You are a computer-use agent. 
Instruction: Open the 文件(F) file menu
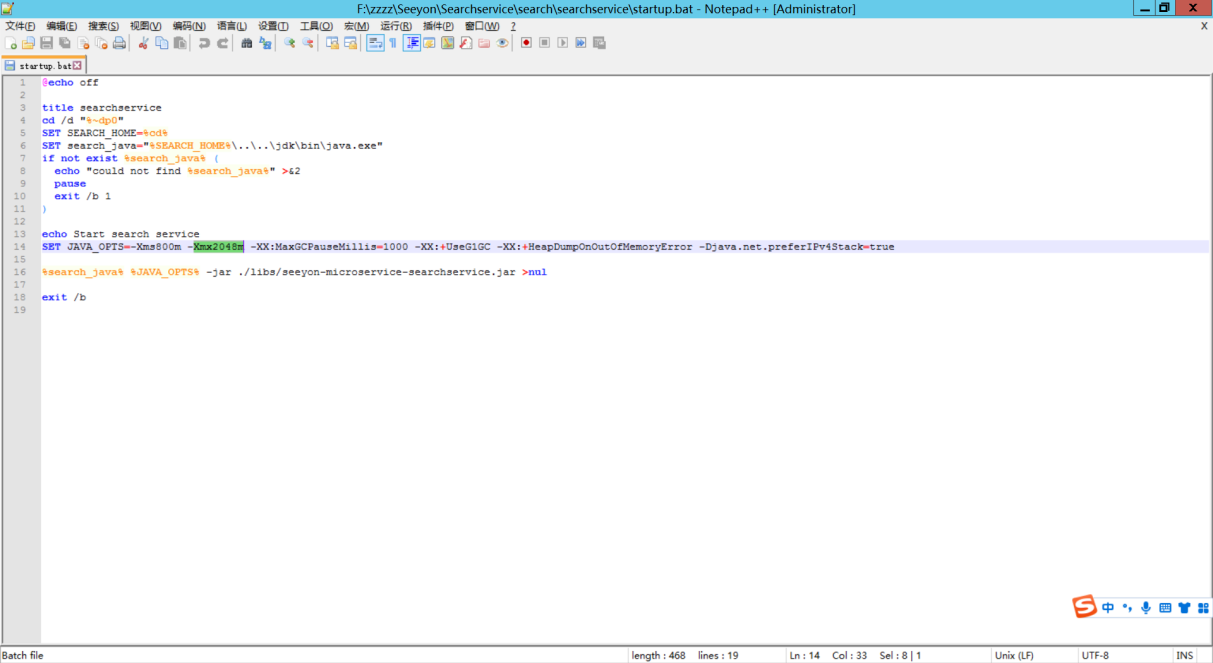pyautogui.click(x=20, y=26)
